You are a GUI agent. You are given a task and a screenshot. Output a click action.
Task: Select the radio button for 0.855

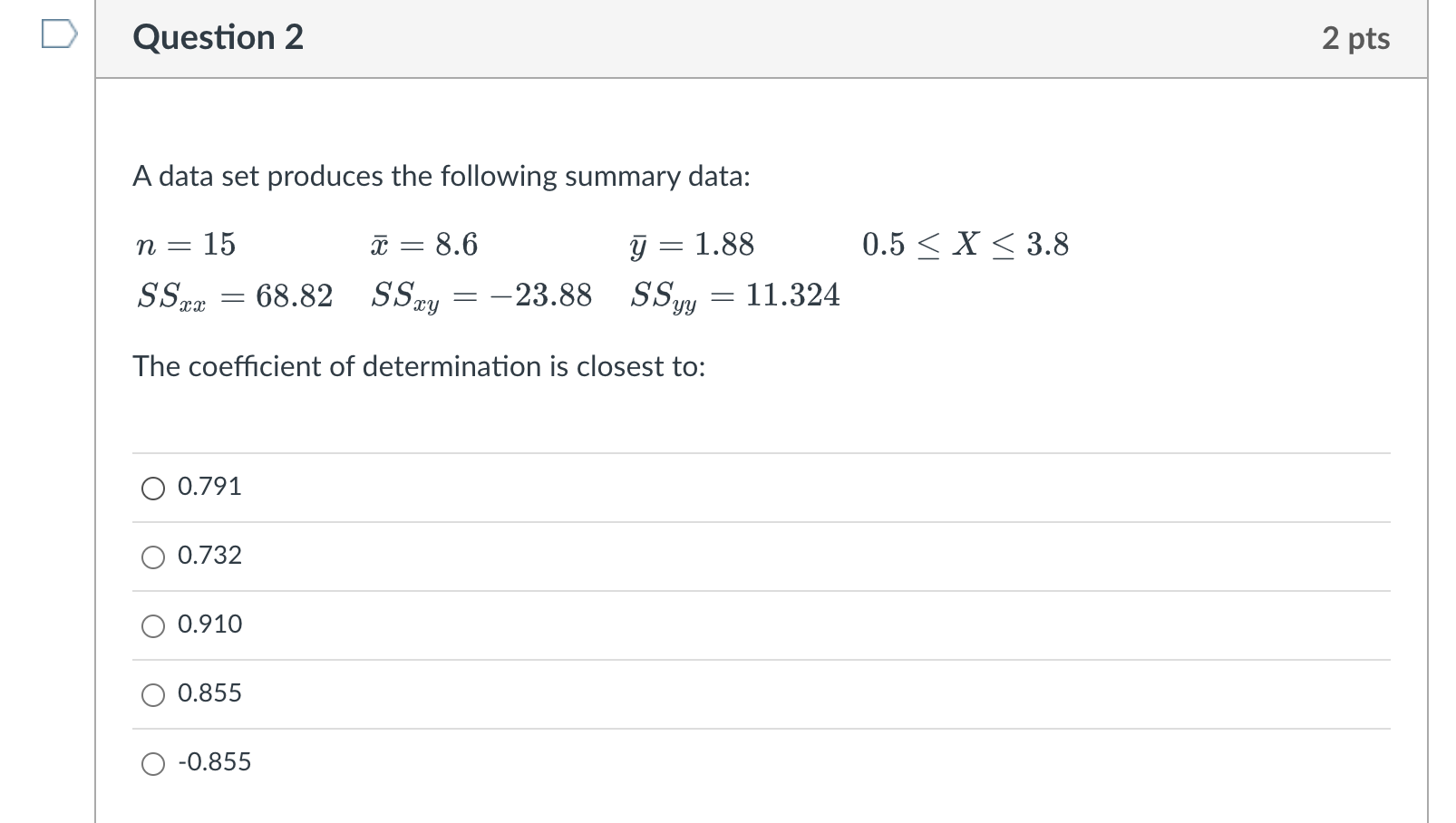click(153, 694)
